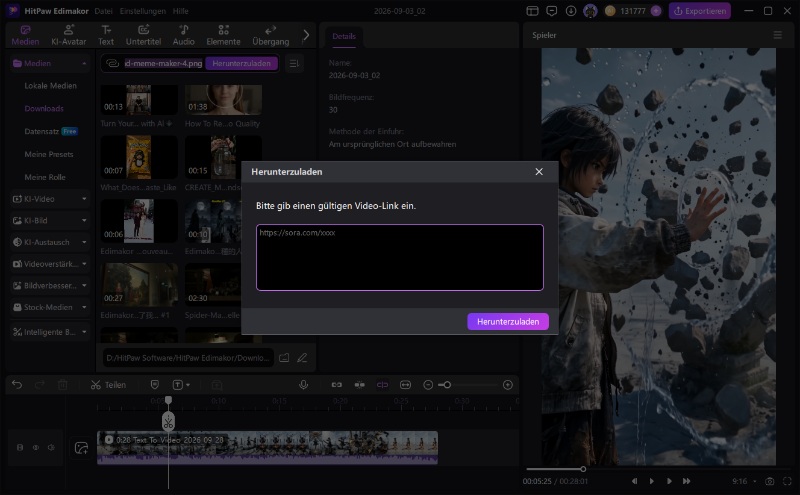Show more tabs with right chevron
This screenshot has height=495, width=800.
306,35
